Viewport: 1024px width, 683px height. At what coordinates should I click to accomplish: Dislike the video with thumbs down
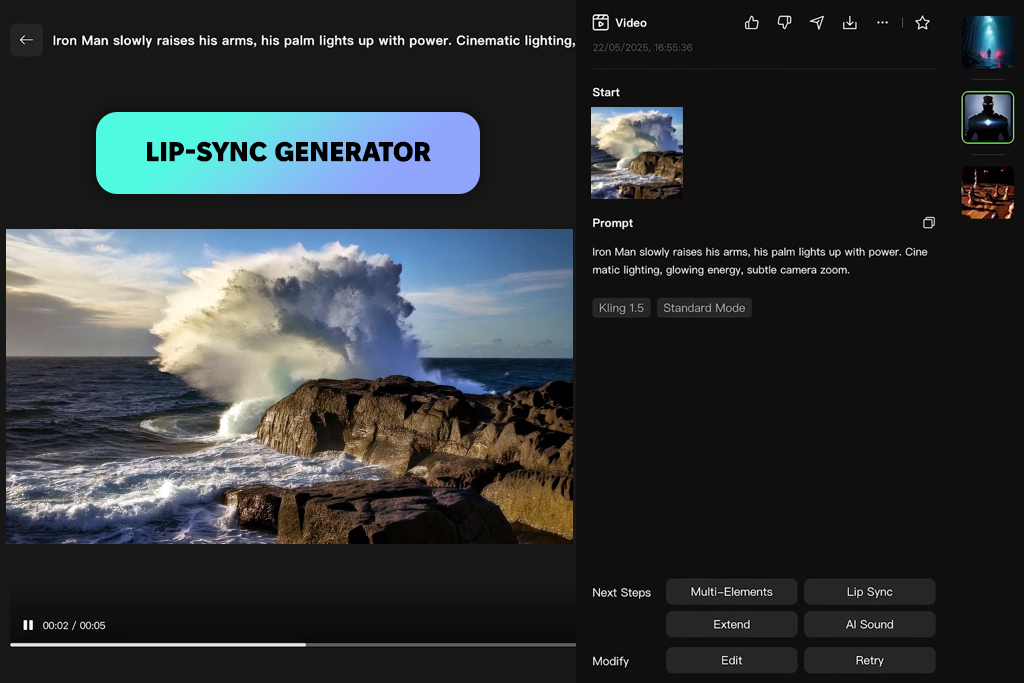tap(784, 23)
